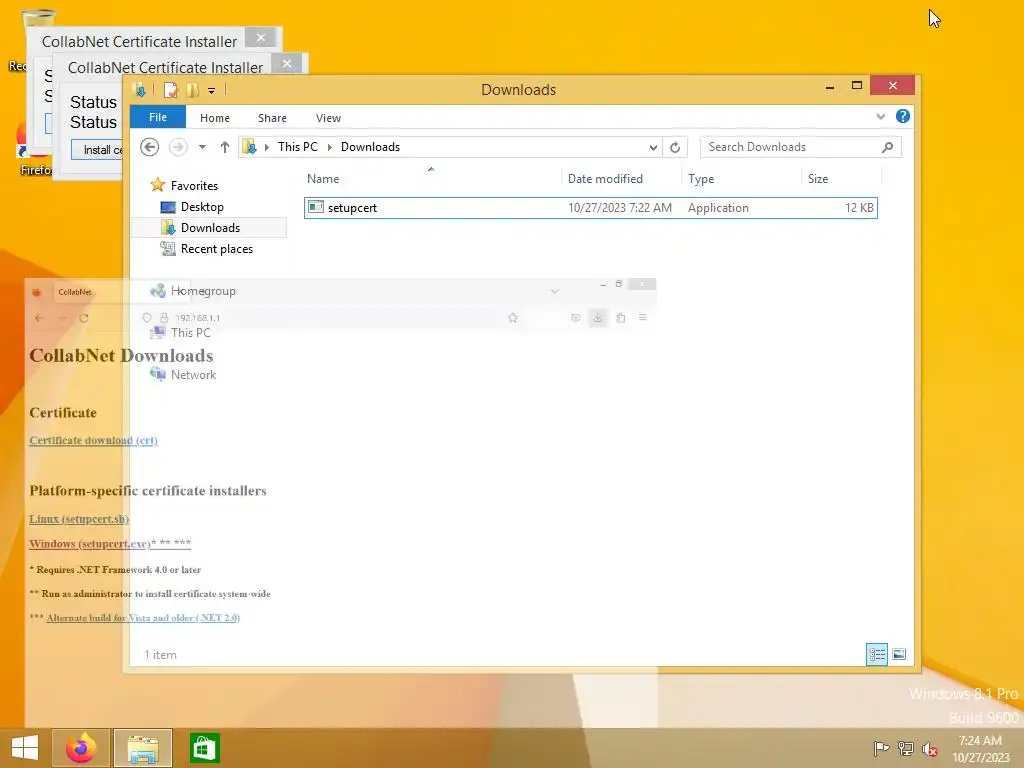1024x768 pixels.
Task: Select This PC in navigation pane
Action: point(191,332)
